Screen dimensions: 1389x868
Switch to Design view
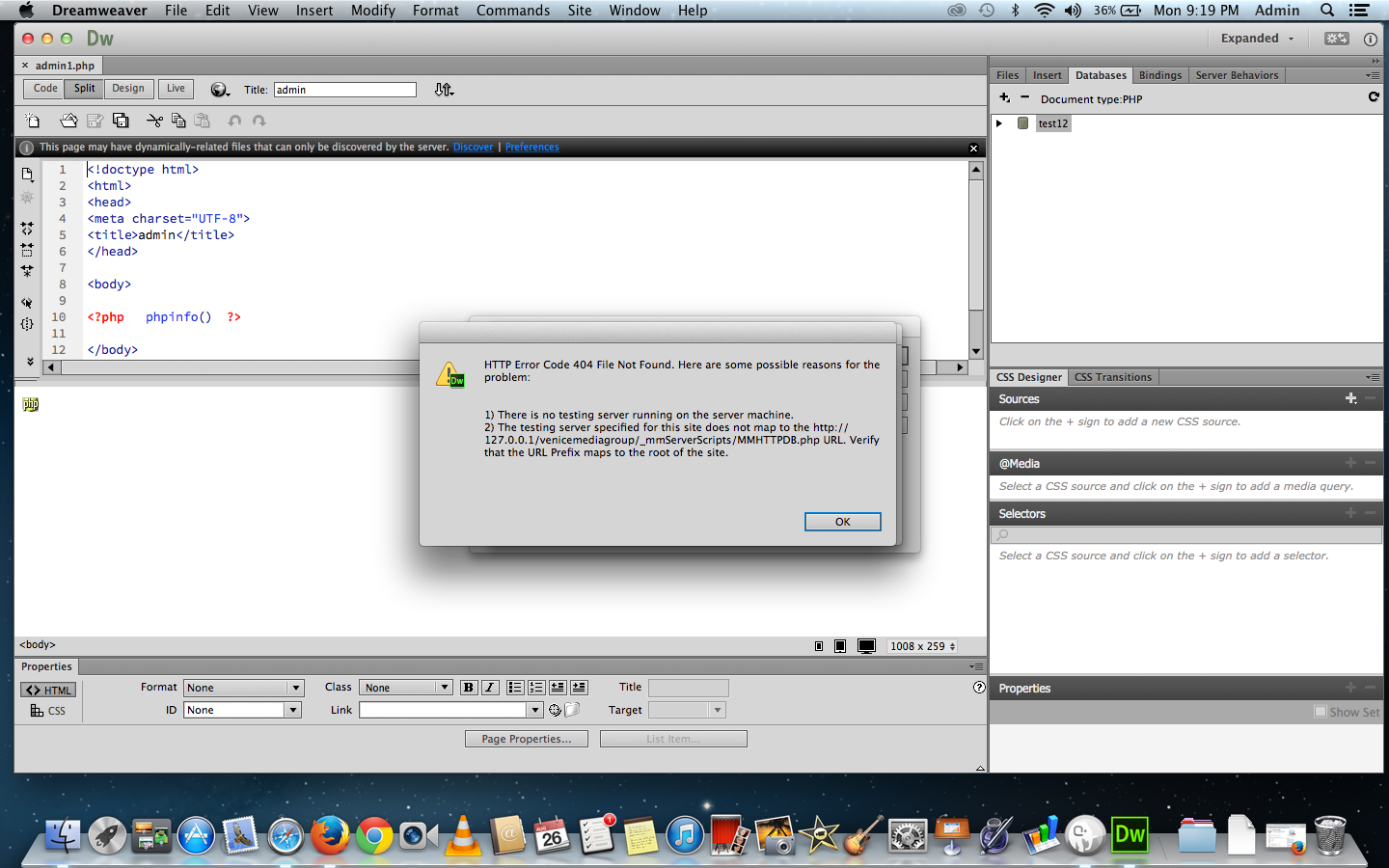(128, 89)
